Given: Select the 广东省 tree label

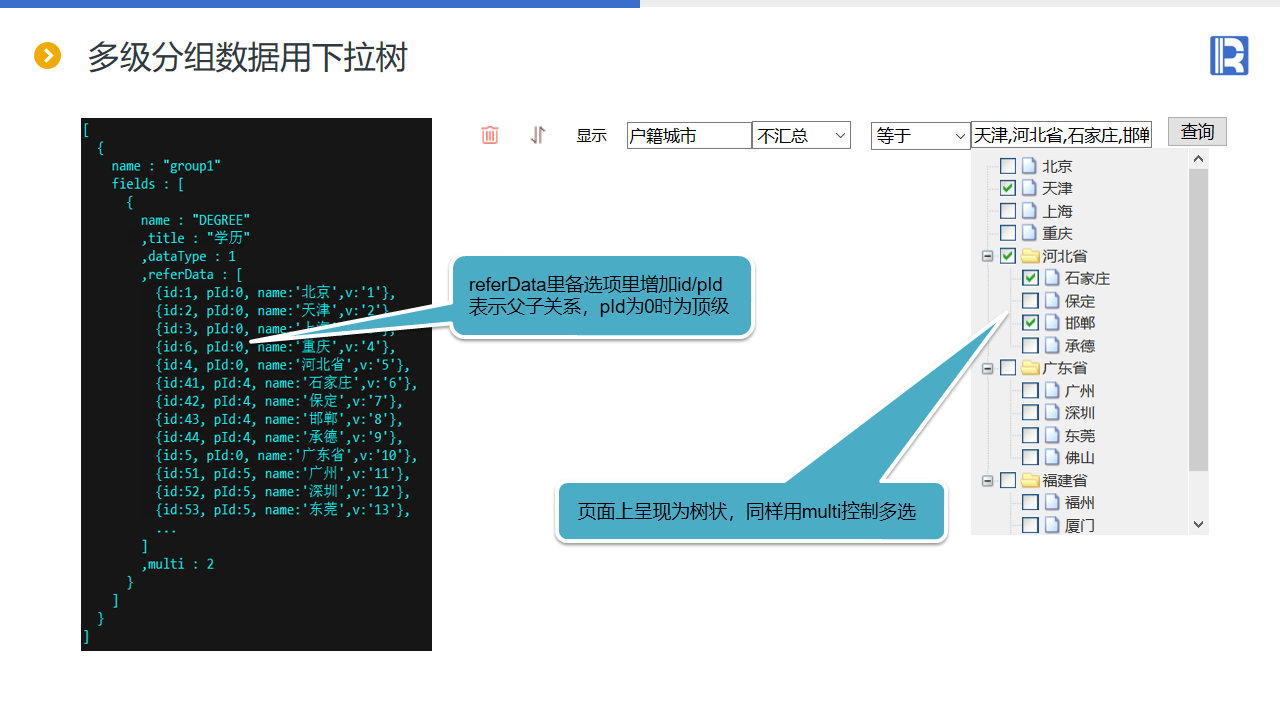Looking at the screenshot, I should 1065,368.
